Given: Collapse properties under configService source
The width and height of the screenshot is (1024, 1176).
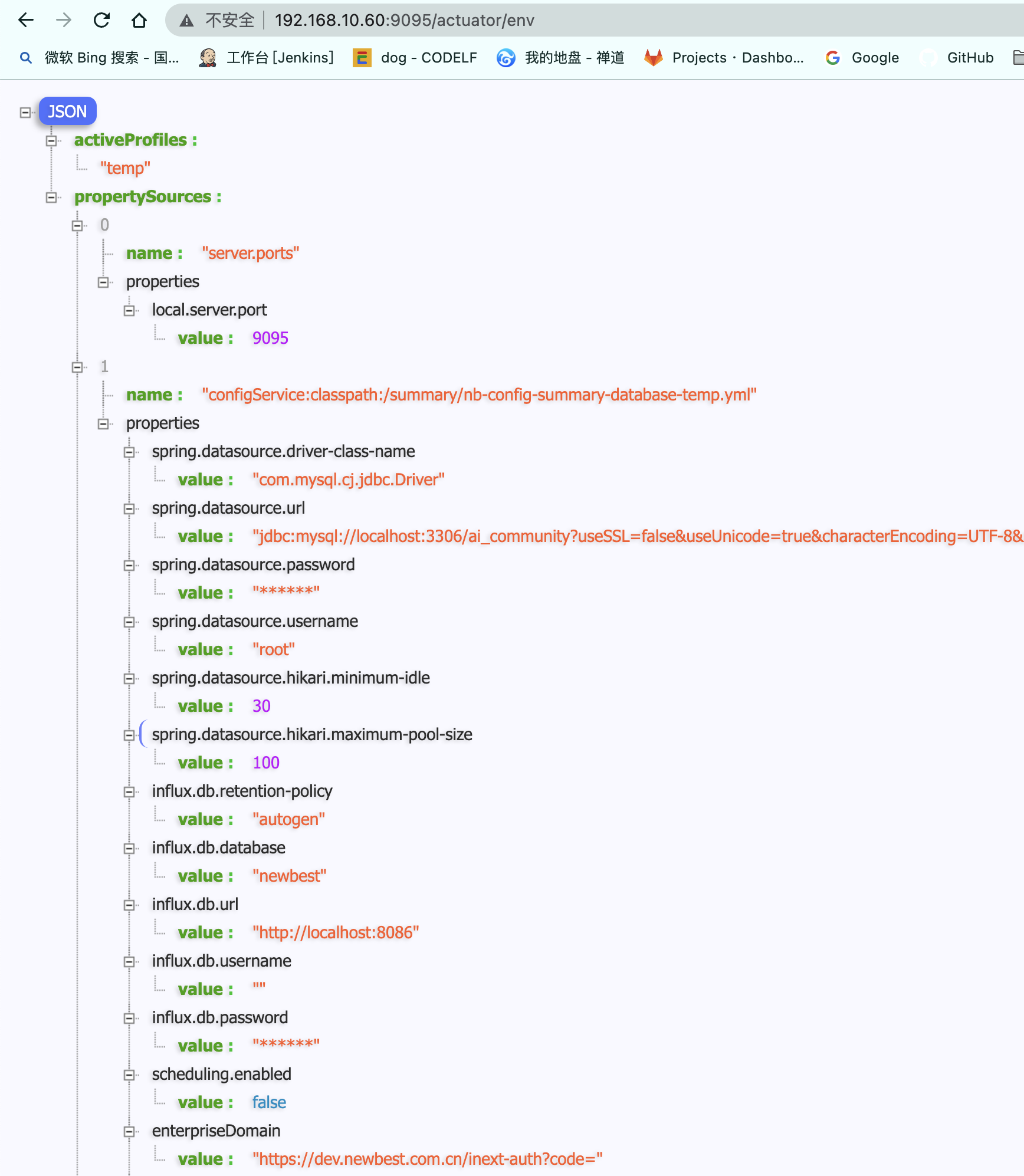Looking at the screenshot, I should click(103, 423).
